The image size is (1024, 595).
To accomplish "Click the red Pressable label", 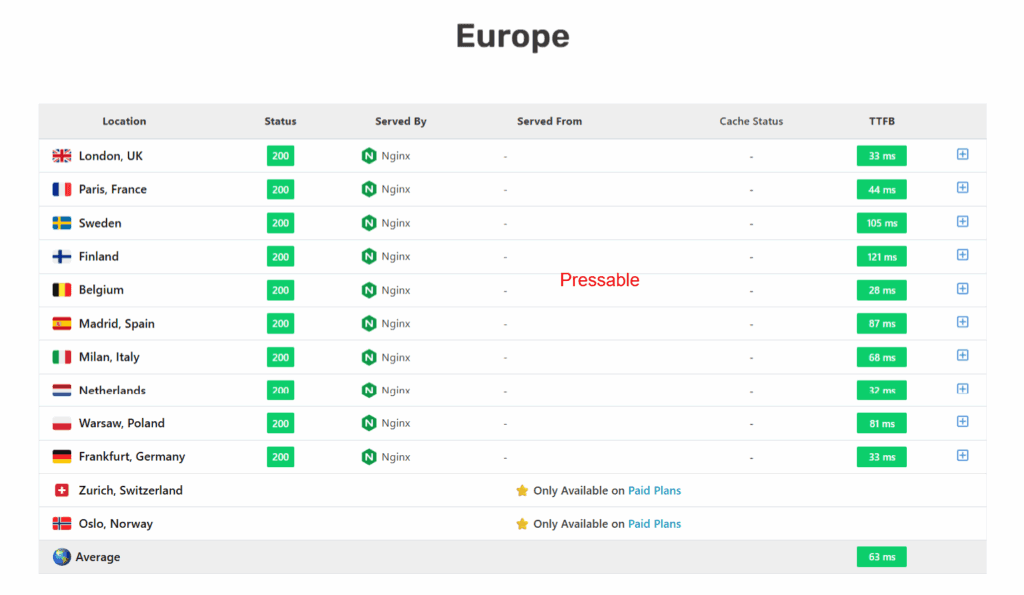I will click(600, 280).
